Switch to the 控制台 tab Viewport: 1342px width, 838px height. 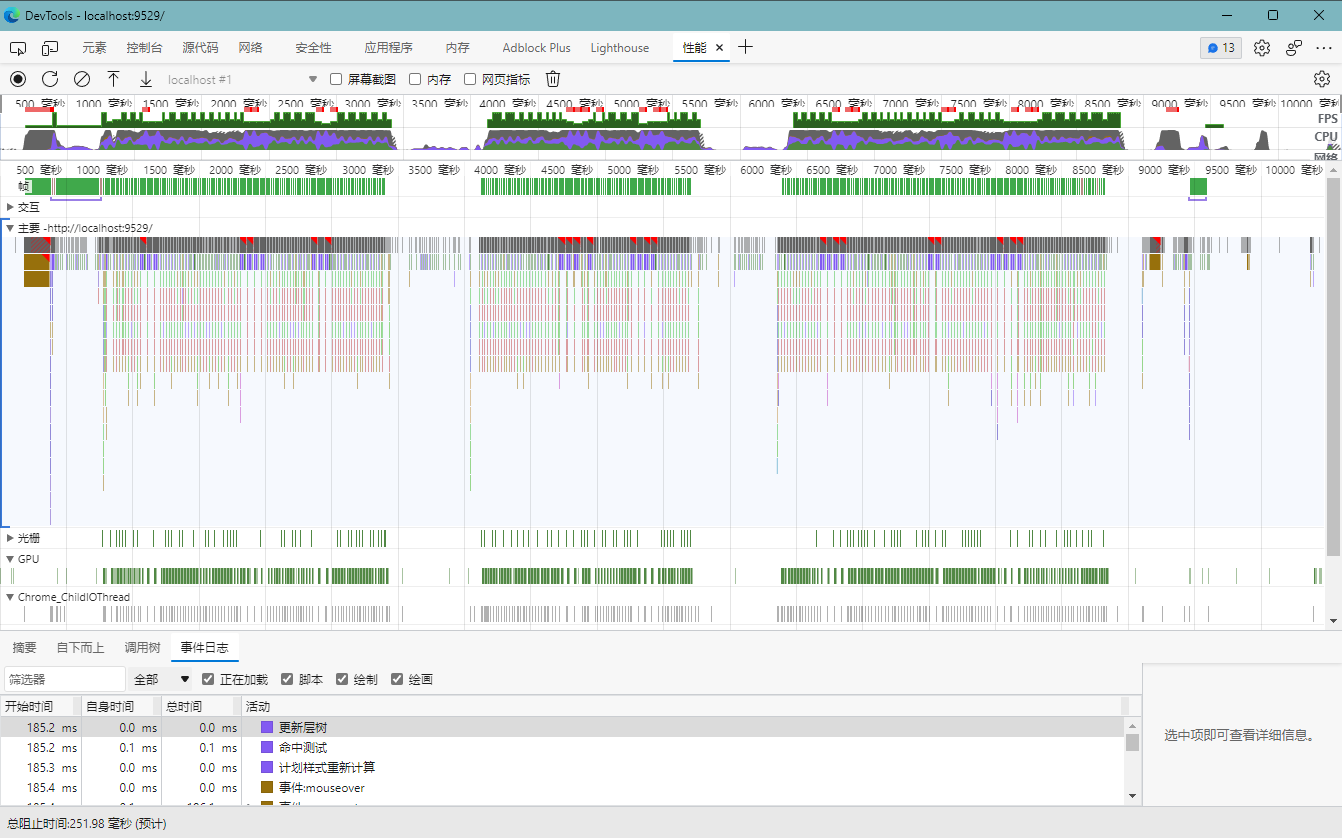(x=144, y=48)
